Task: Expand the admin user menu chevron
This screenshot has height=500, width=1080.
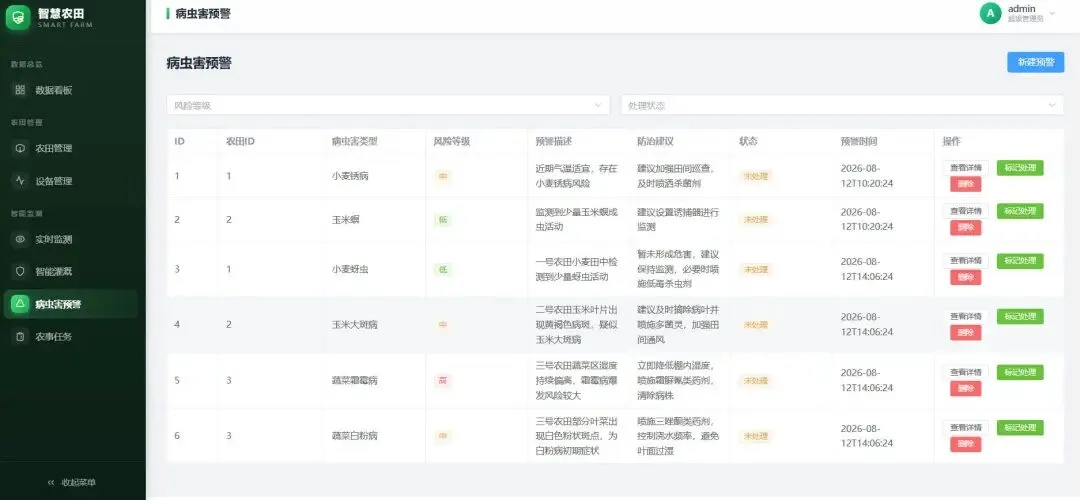Action: (x=1052, y=13)
